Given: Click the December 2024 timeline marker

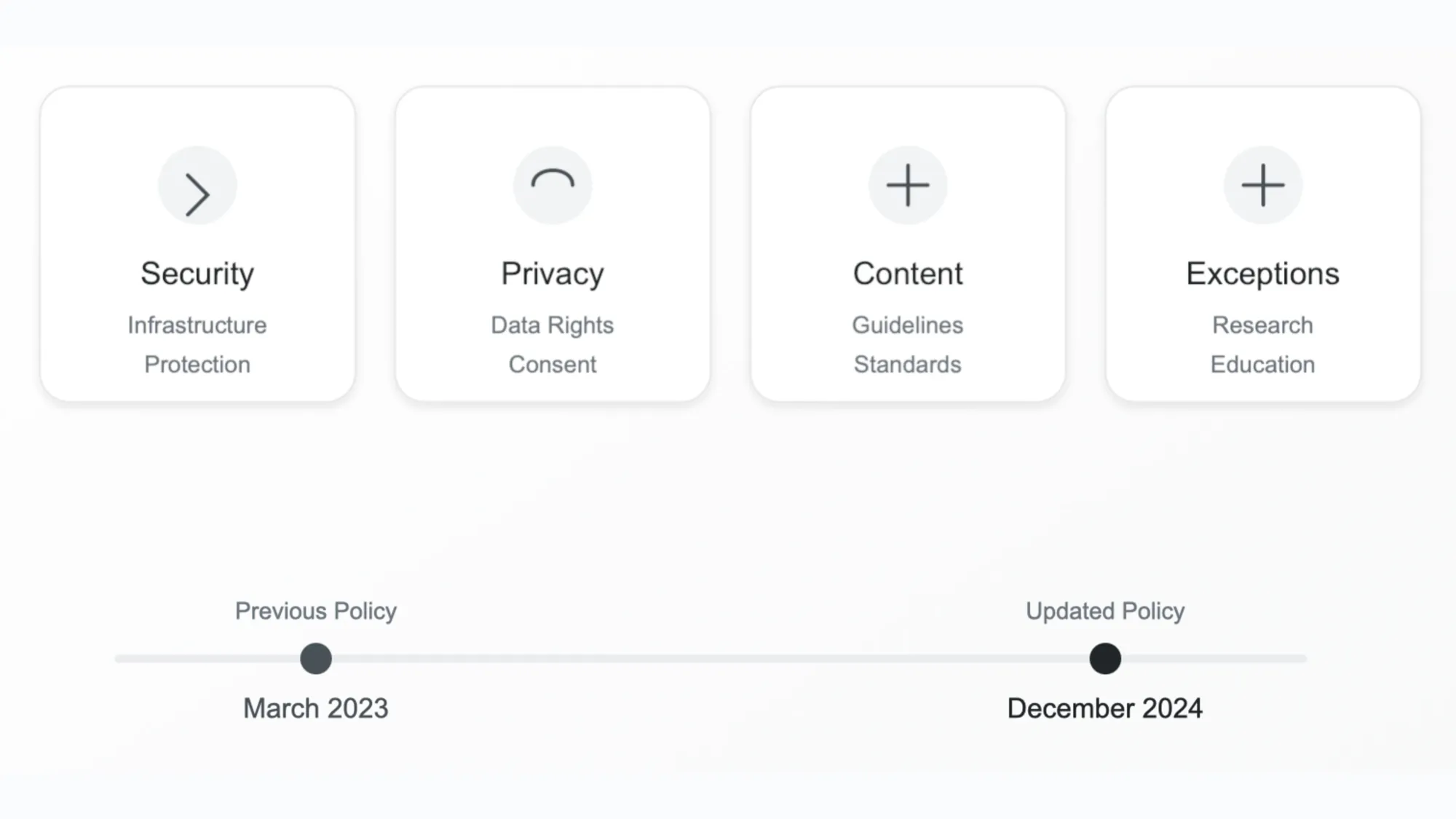Looking at the screenshot, I should [1105, 659].
